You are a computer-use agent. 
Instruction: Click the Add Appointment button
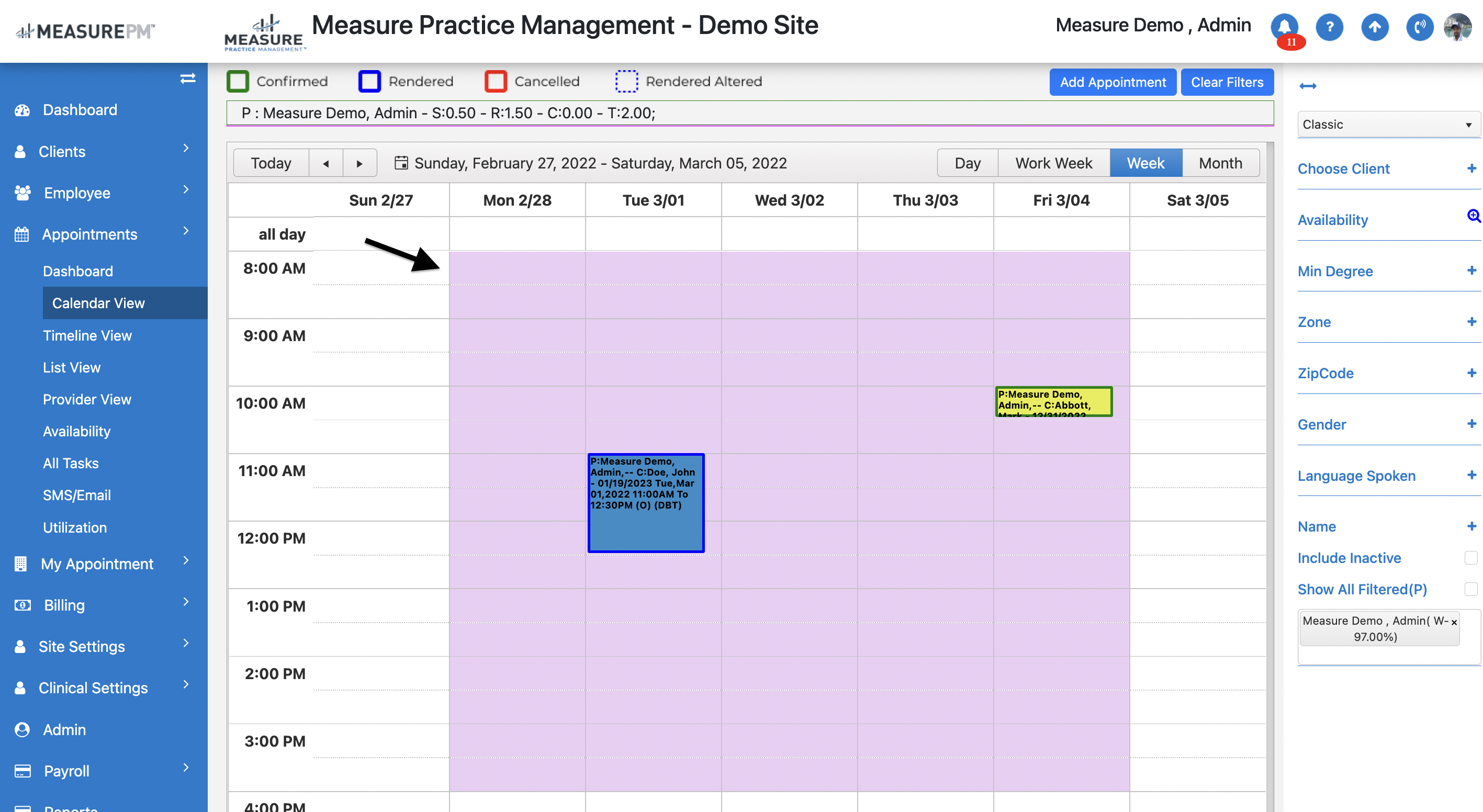click(x=1113, y=82)
